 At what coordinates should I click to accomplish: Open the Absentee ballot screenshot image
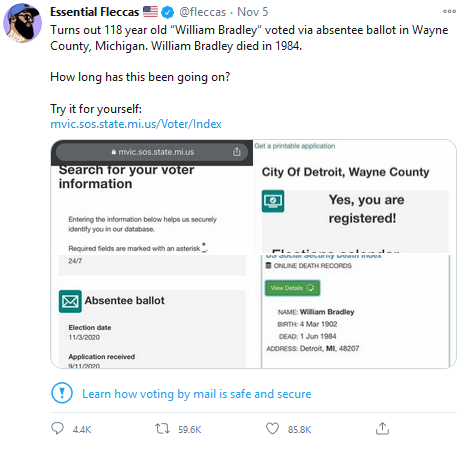tap(152, 311)
